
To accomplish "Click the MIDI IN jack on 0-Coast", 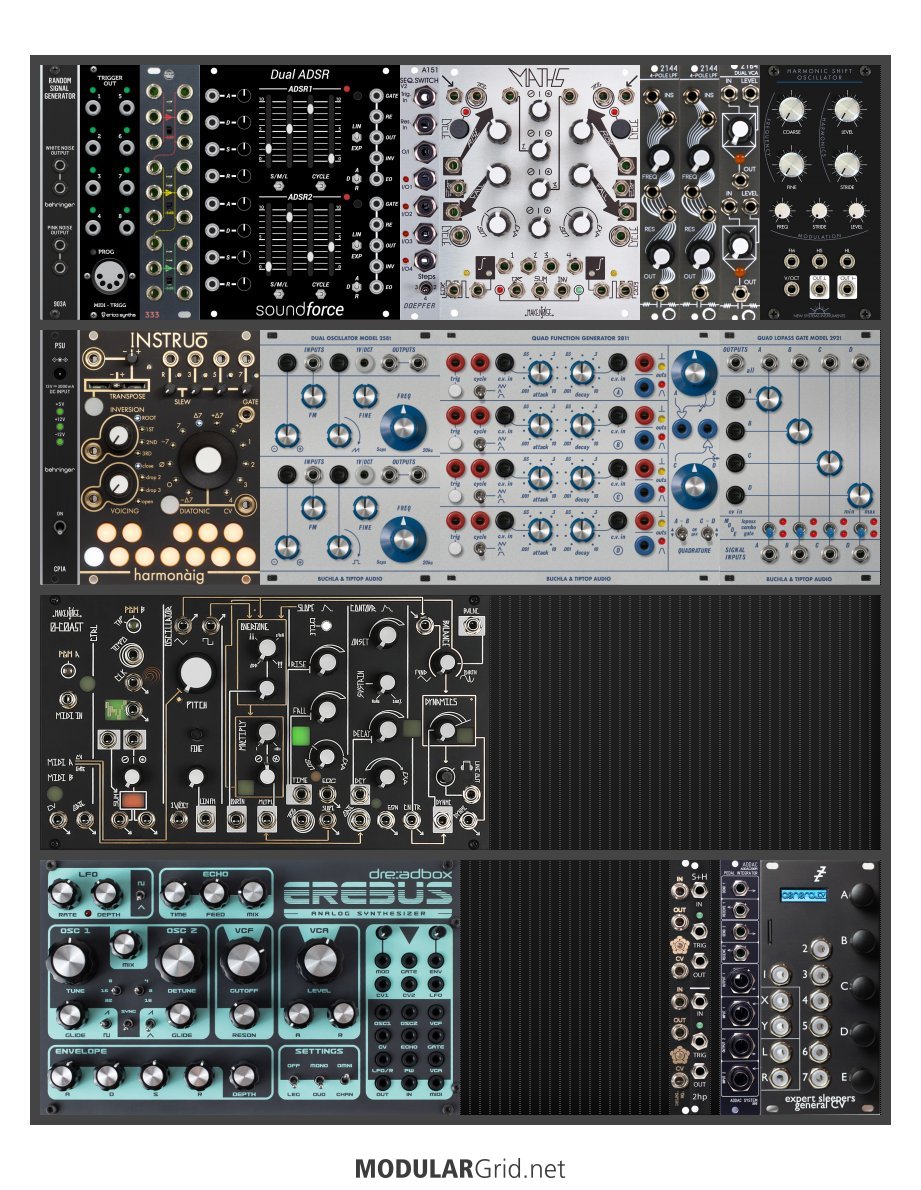I will tap(68, 700).
